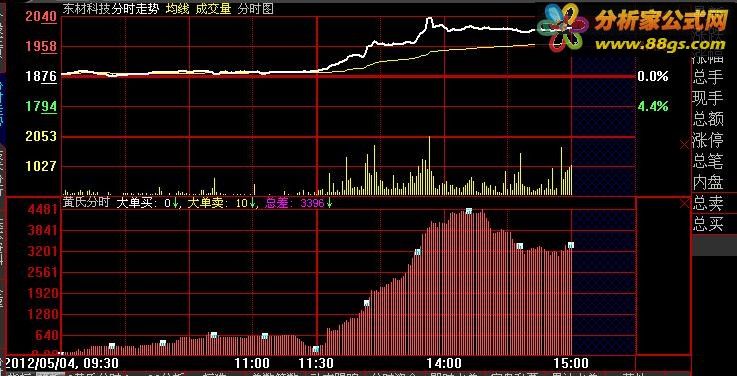The width and height of the screenshot is (737, 376).
Task: Open the 黃氏分时 indicator name menu
Action: pos(86,203)
